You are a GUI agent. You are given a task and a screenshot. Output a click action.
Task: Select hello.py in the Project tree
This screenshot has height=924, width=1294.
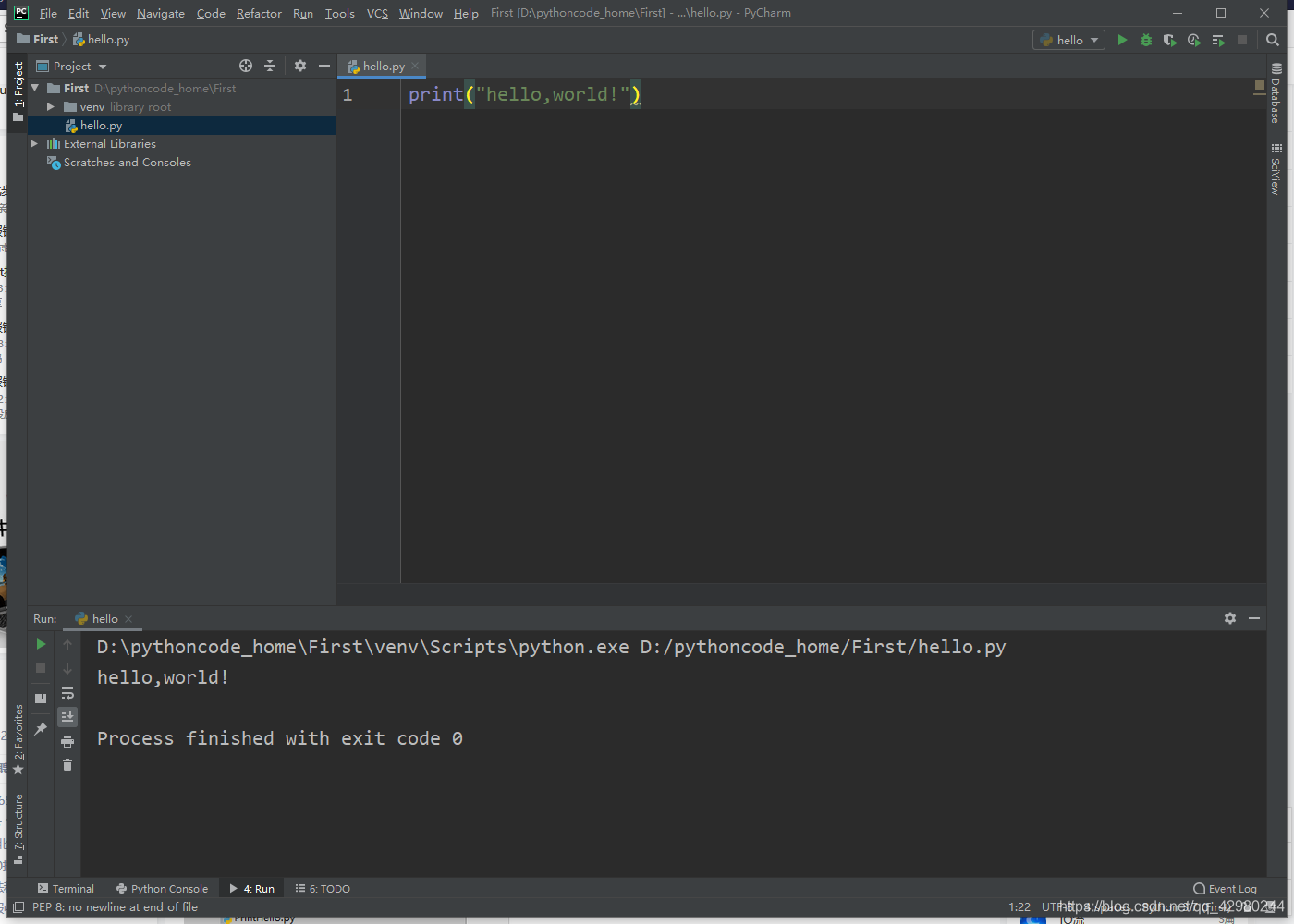100,125
